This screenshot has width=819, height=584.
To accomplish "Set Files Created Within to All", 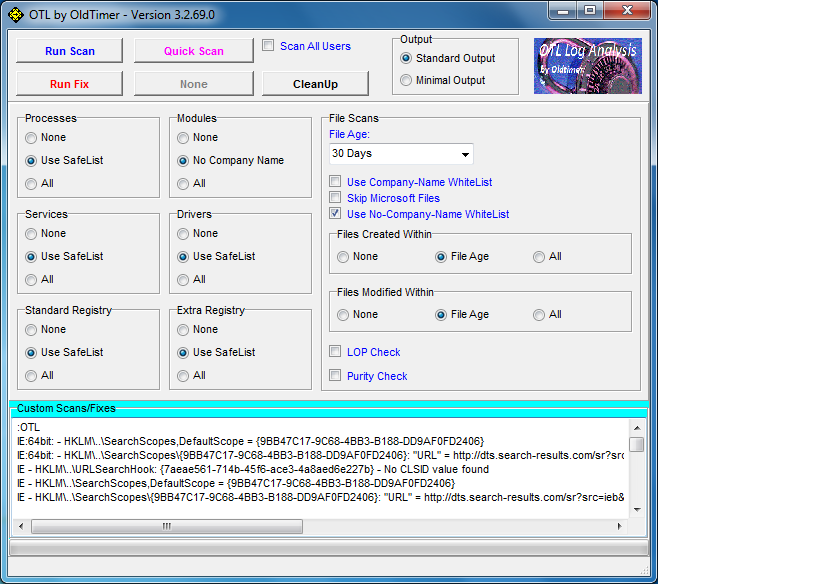I will [539, 256].
